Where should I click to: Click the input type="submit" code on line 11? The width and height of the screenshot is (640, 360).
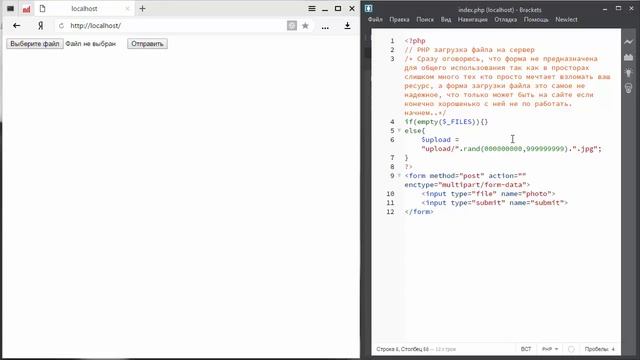494,202
